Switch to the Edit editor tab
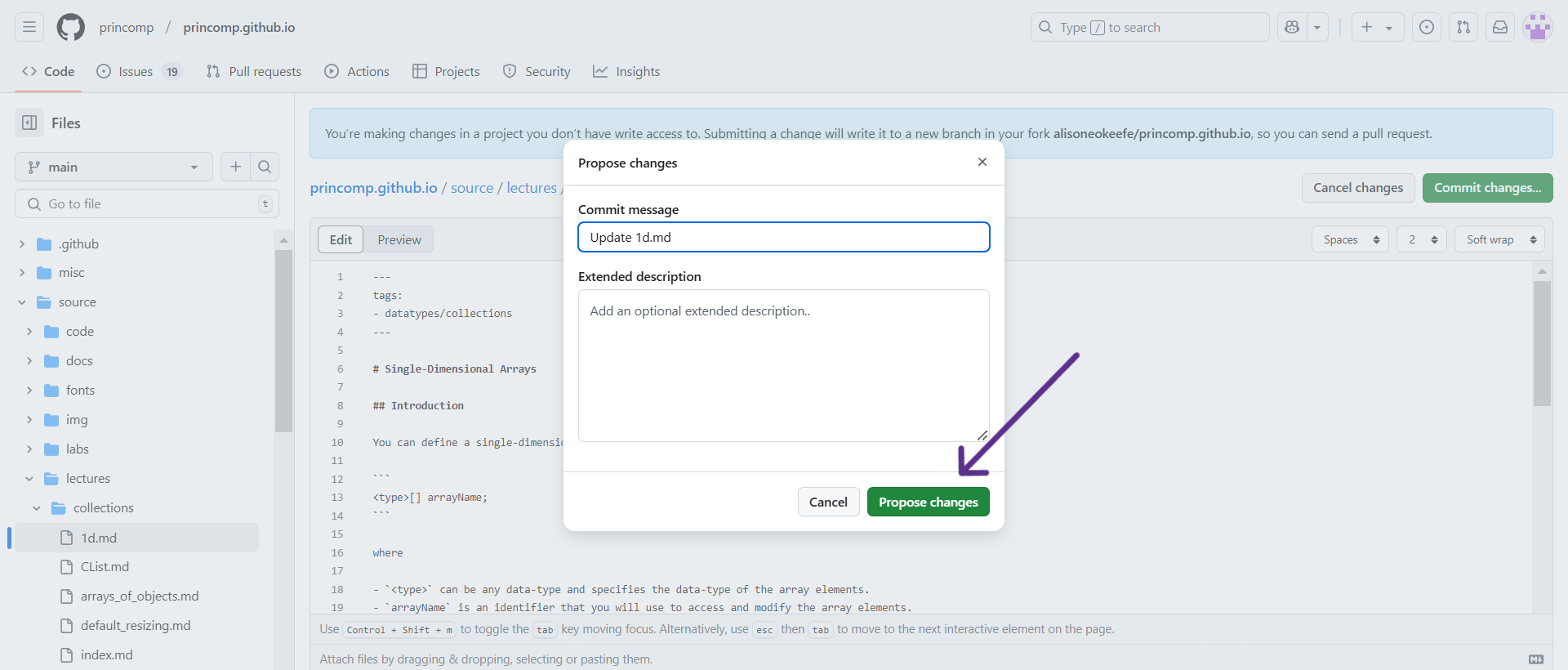Screen dimensions: 1568x670 341,239
